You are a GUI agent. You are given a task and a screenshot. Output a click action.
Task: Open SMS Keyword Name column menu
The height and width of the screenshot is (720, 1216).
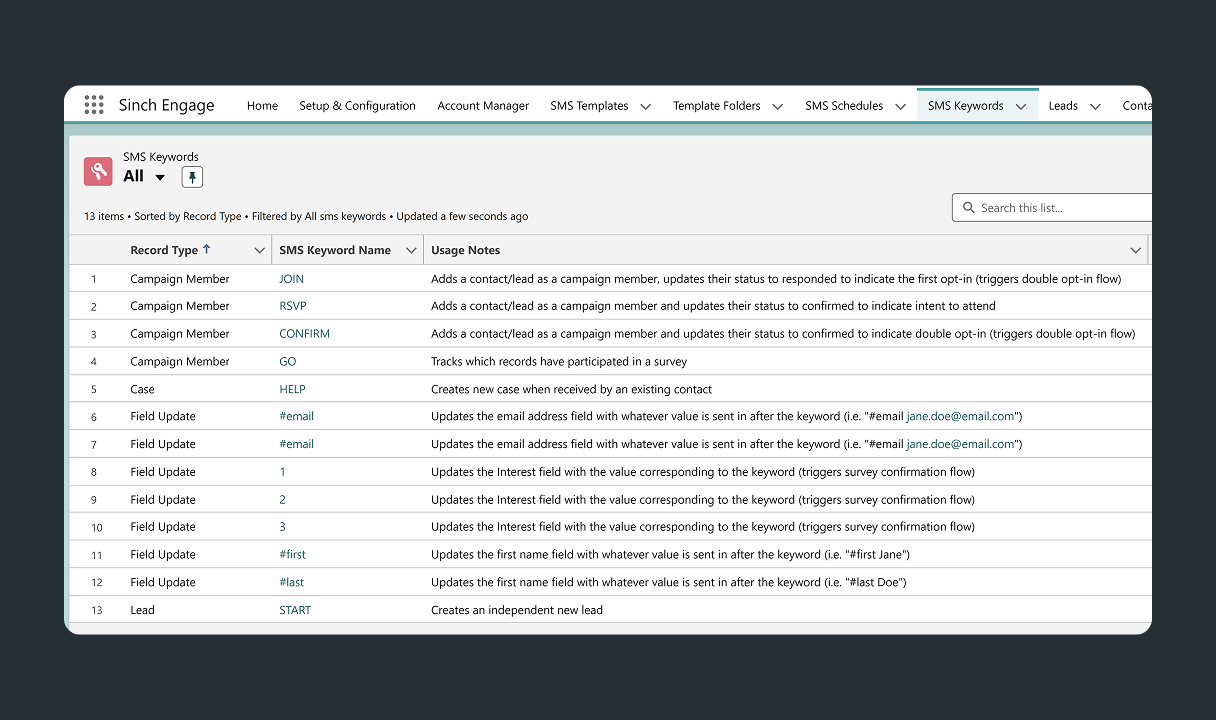coord(411,250)
